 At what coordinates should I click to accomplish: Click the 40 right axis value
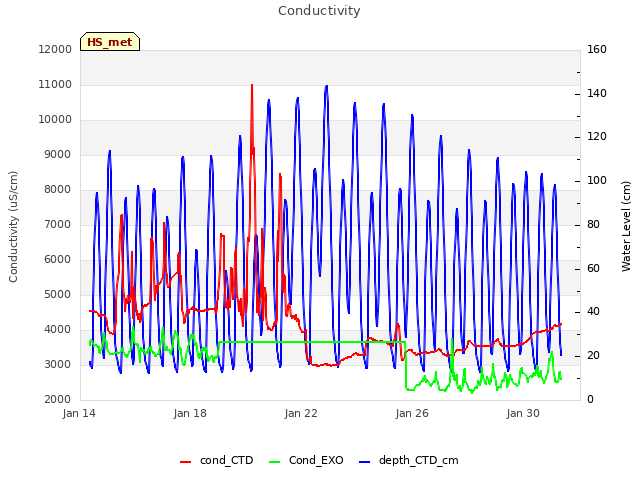pos(593,312)
